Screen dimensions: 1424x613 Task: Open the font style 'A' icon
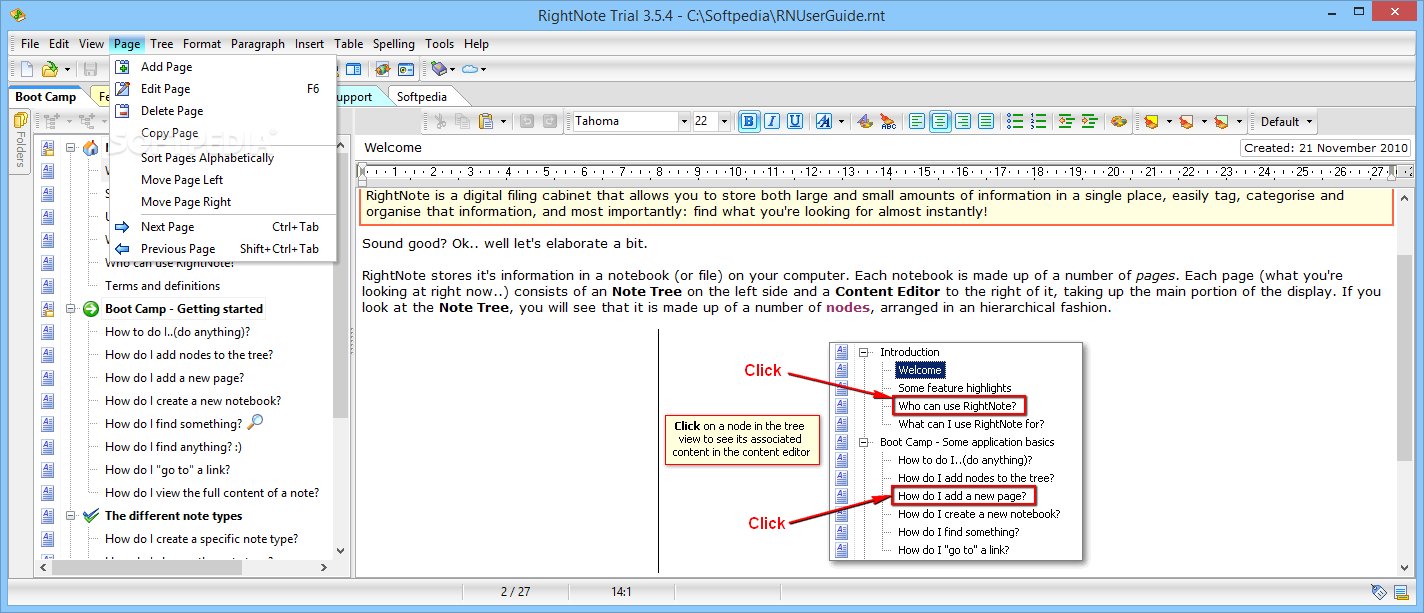[823, 121]
